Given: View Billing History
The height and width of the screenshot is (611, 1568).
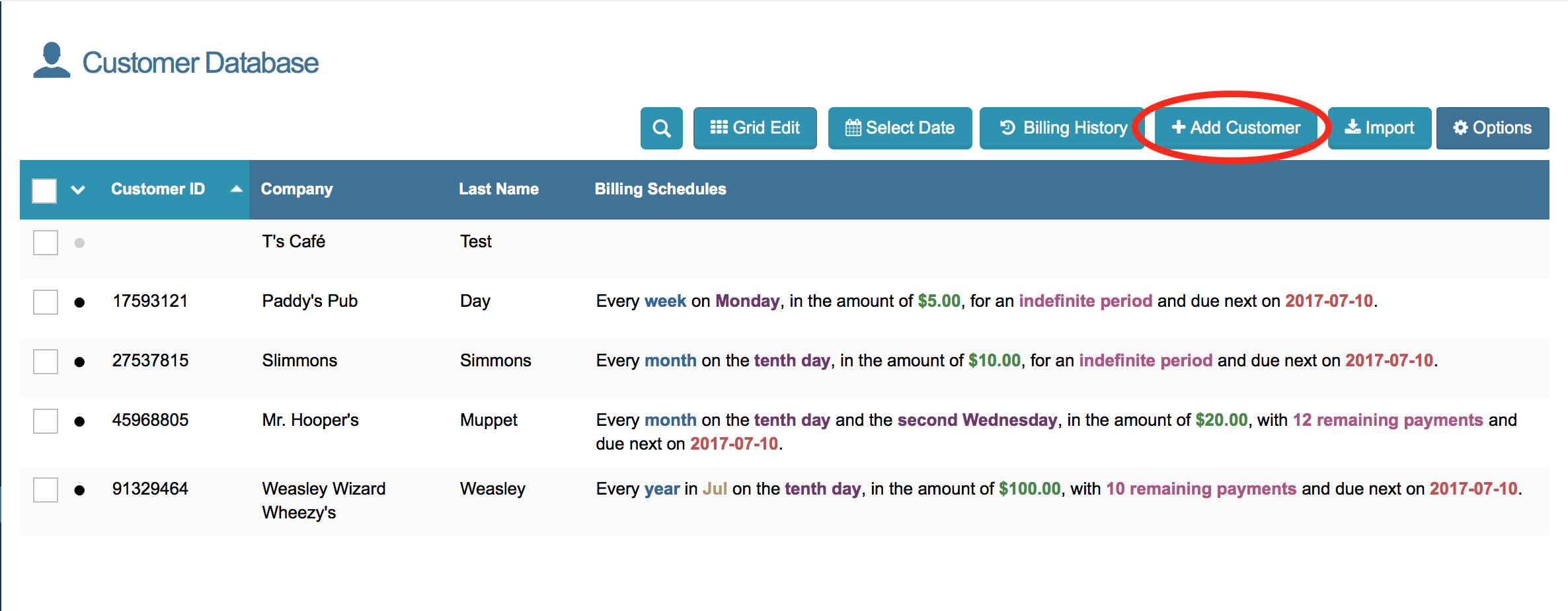Looking at the screenshot, I should click(x=1062, y=128).
